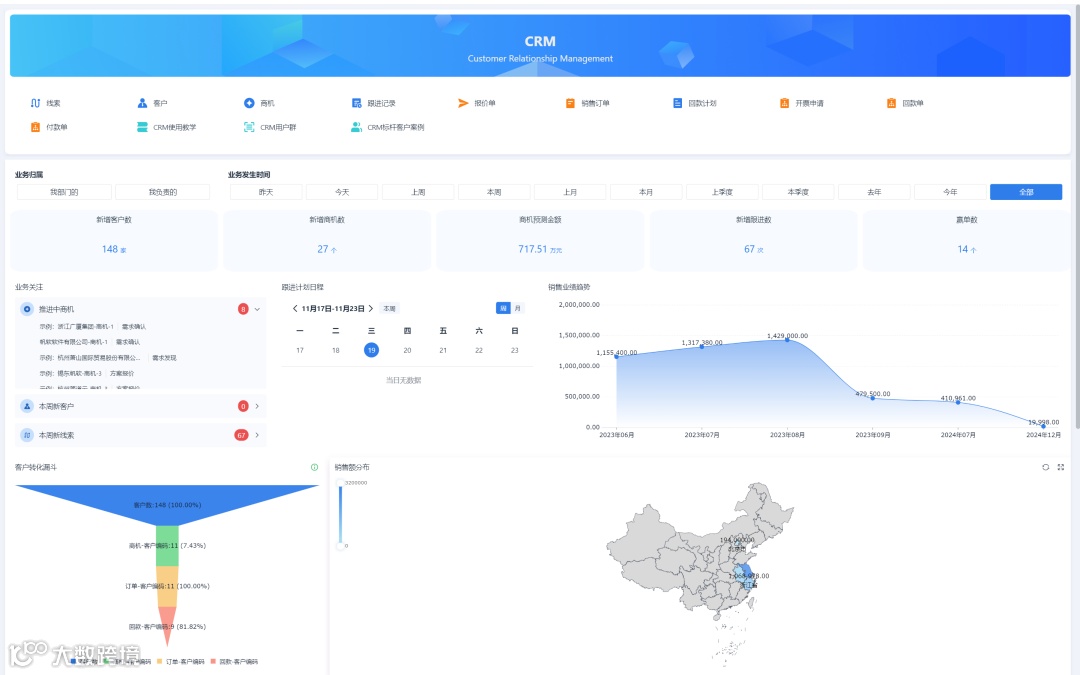Open the 回款计划 payment plan icon
This screenshot has height=675, width=1080.
[677, 103]
